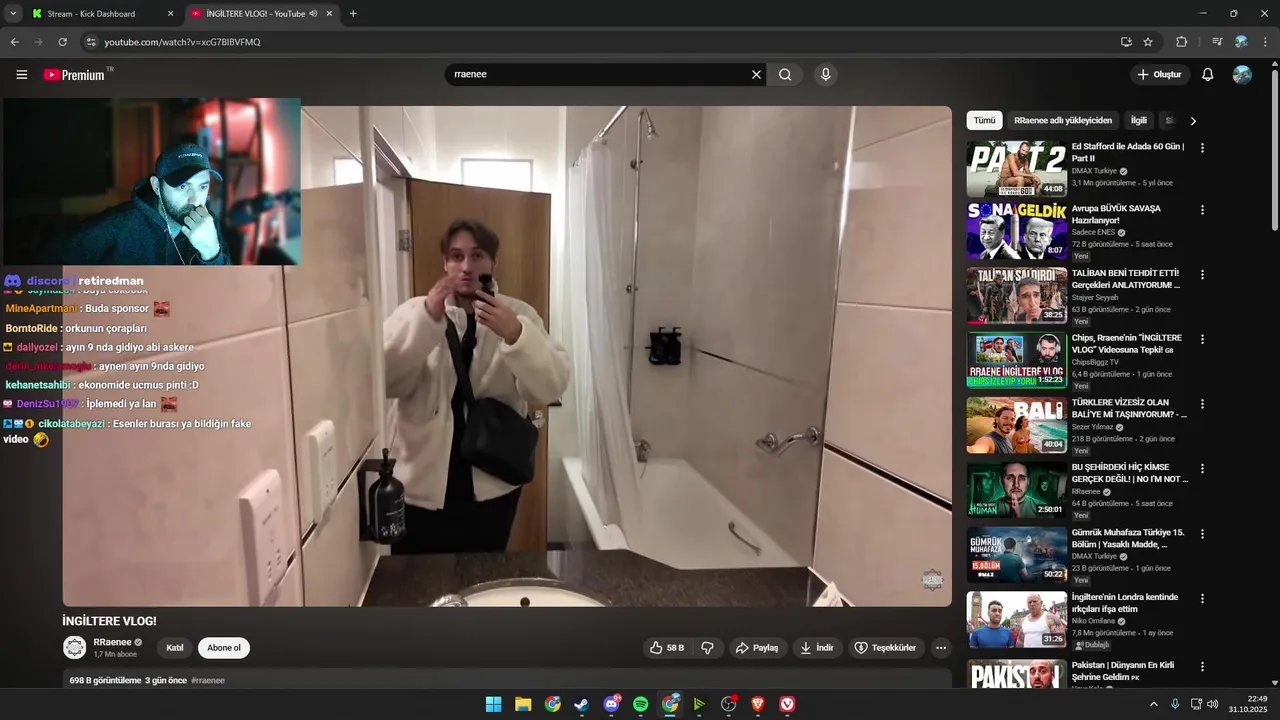Open Gümrük Muhafaza Türkiye 15. Bölüm title

(x=1128, y=538)
